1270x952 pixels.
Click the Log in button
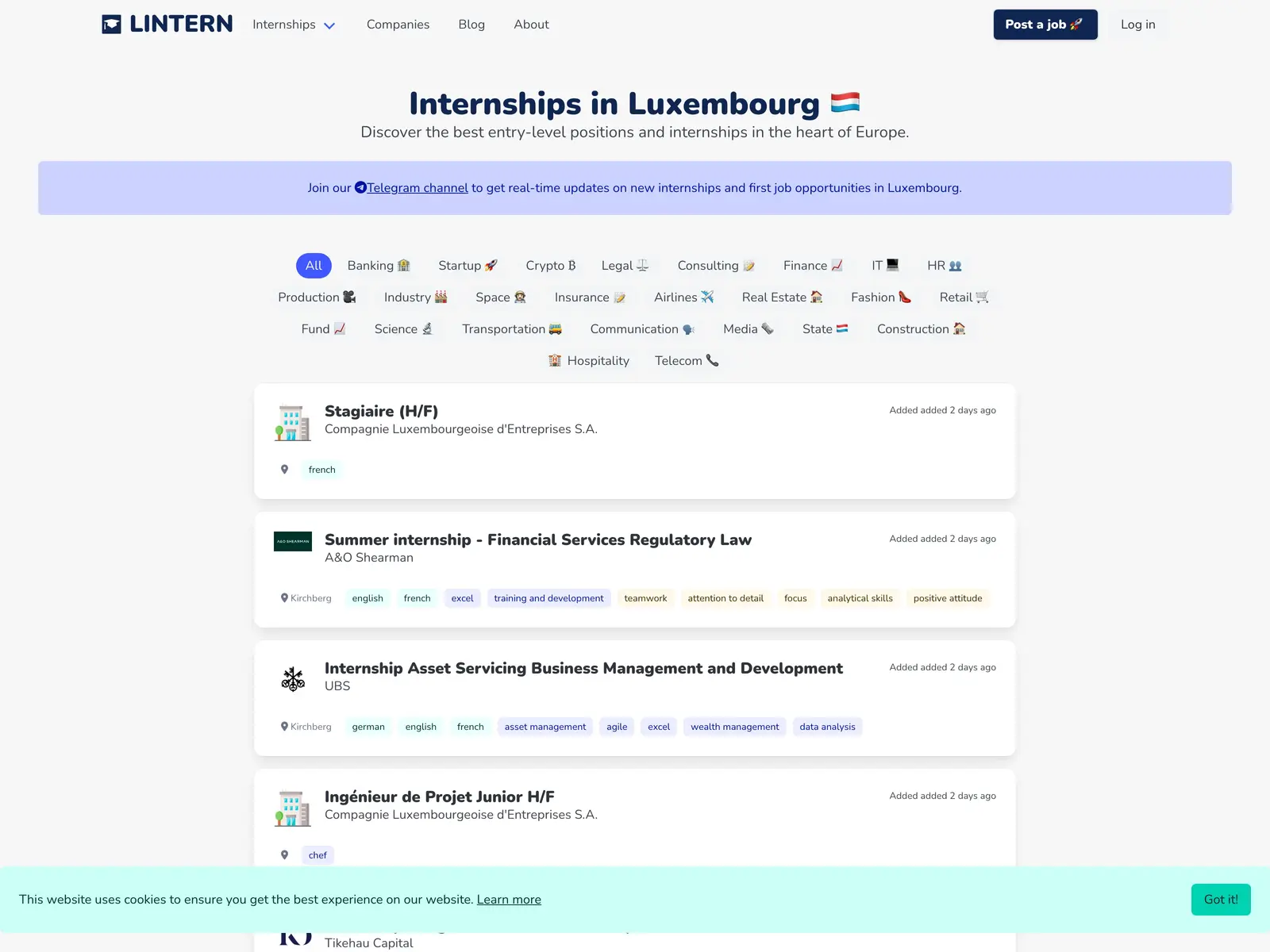click(x=1137, y=25)
